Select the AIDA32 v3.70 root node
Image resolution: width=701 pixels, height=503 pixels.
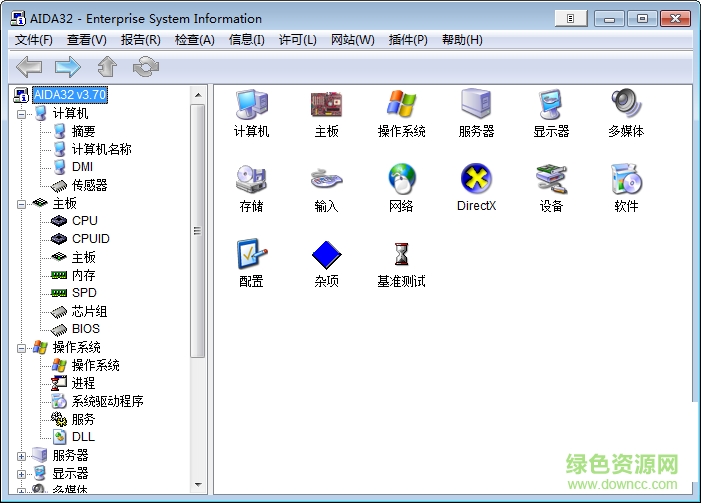point(69,95)
